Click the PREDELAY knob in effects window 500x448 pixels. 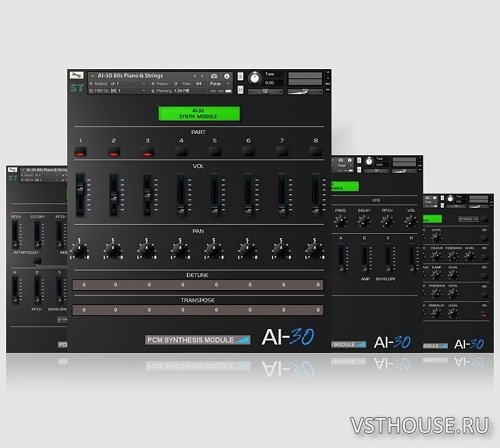pos(436,313)
